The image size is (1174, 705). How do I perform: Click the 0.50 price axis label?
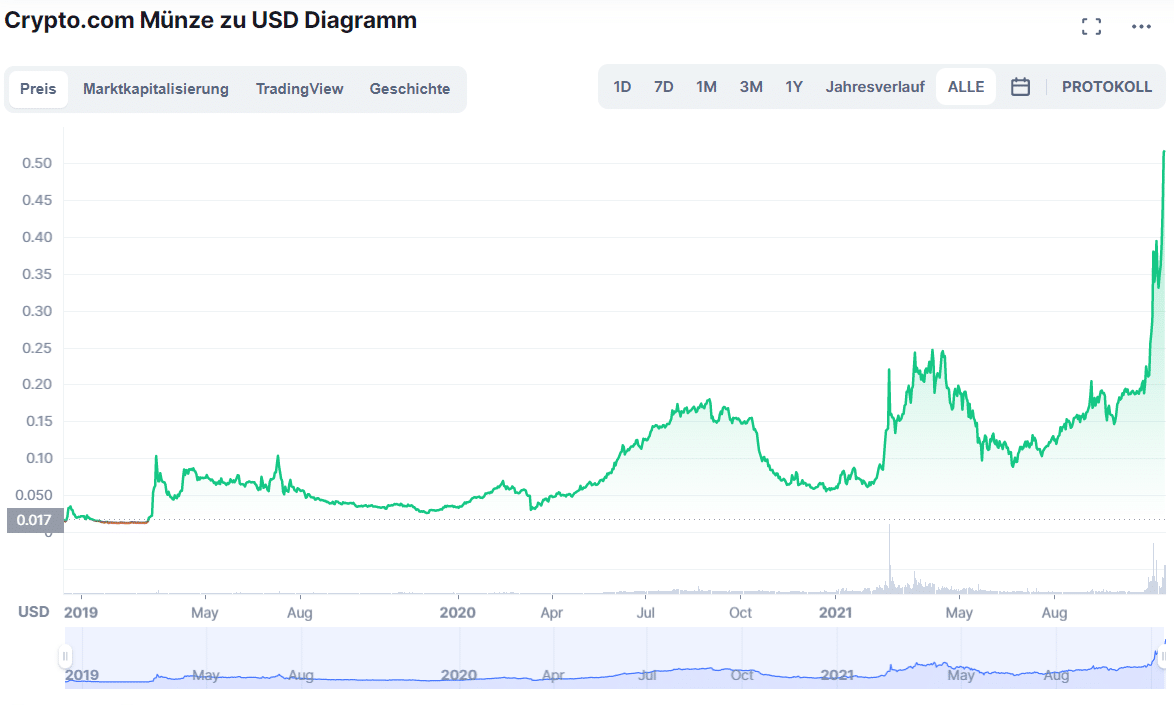(37, 163)
